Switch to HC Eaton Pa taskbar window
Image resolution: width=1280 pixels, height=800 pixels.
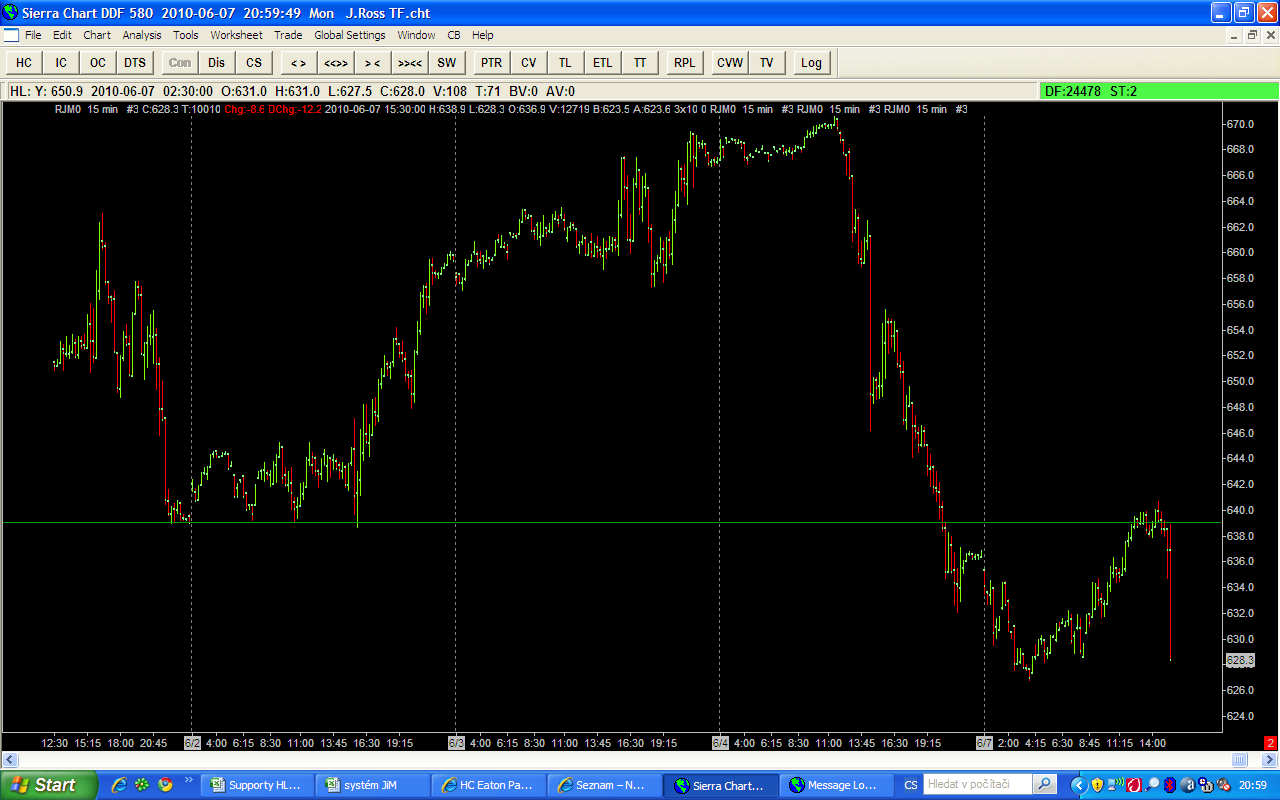490,785
